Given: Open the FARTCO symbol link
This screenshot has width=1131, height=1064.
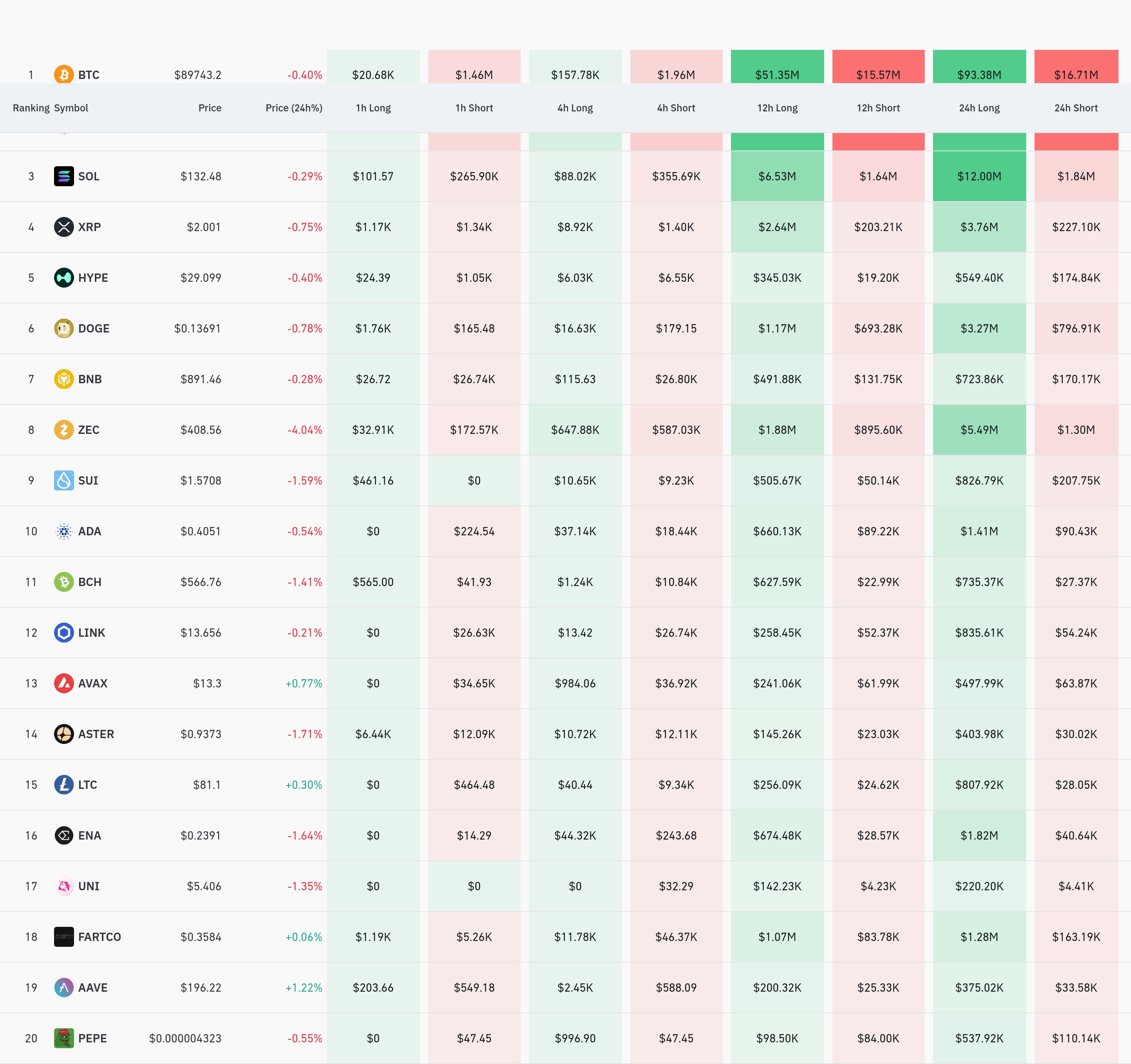Looking at the screenshot, I should [x=99, y=937].
